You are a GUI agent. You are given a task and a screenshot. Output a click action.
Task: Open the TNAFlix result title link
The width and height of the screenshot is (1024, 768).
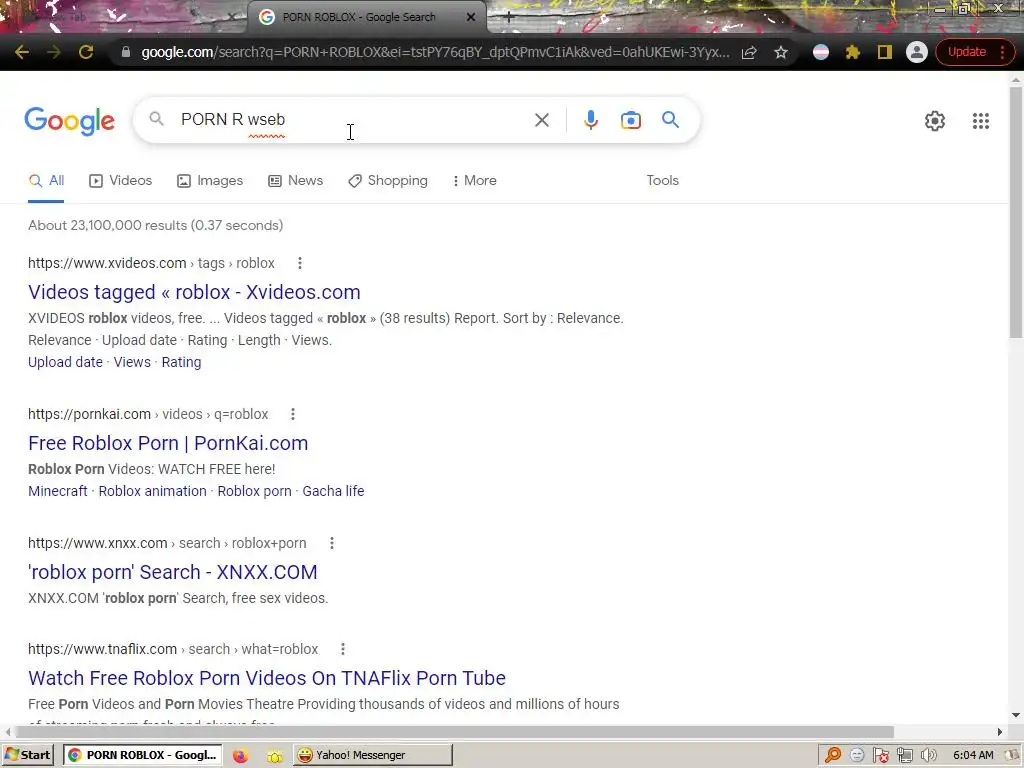[x=266, y=679]
